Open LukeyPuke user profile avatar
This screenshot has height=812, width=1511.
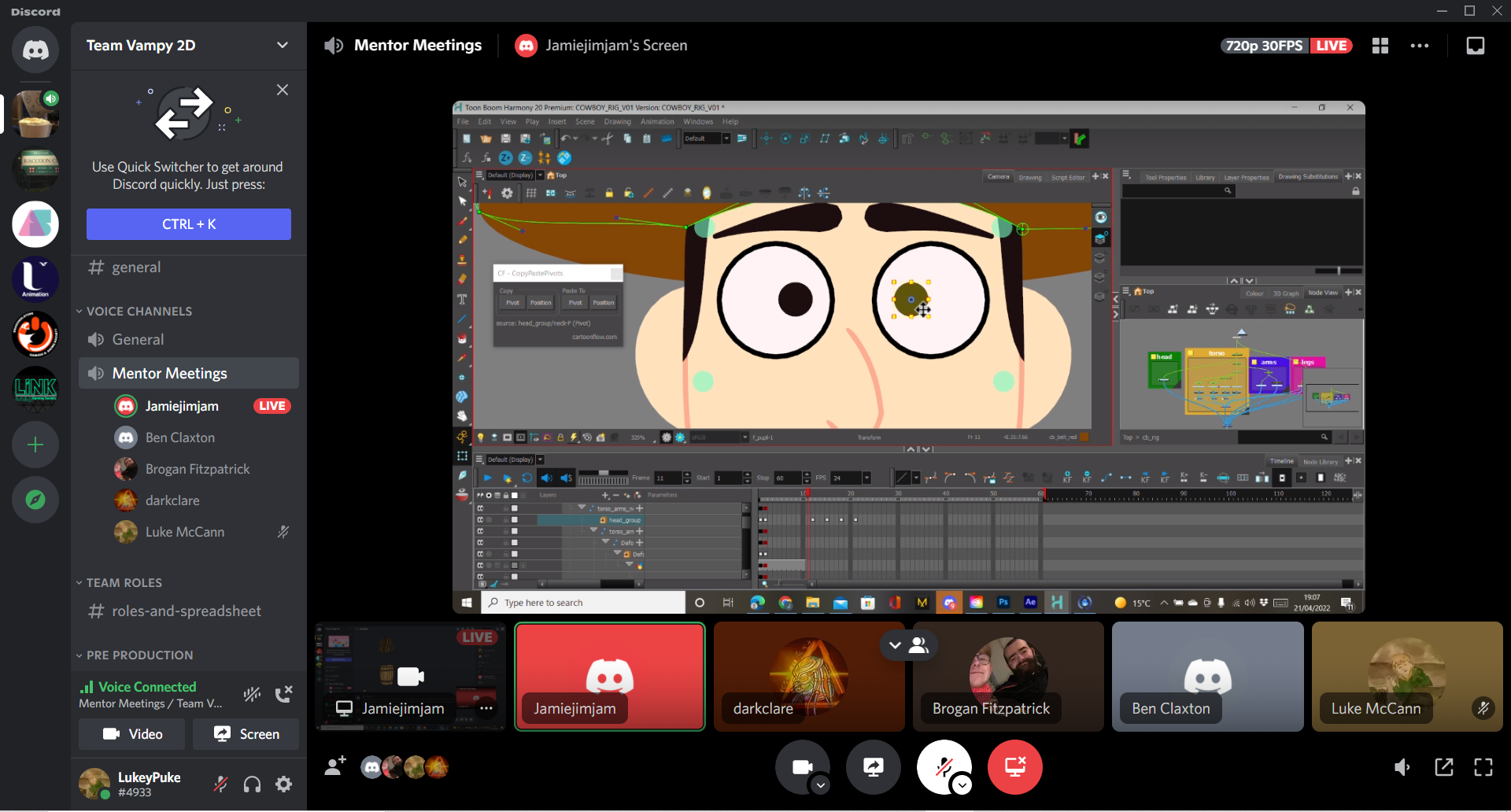[94, 784]
